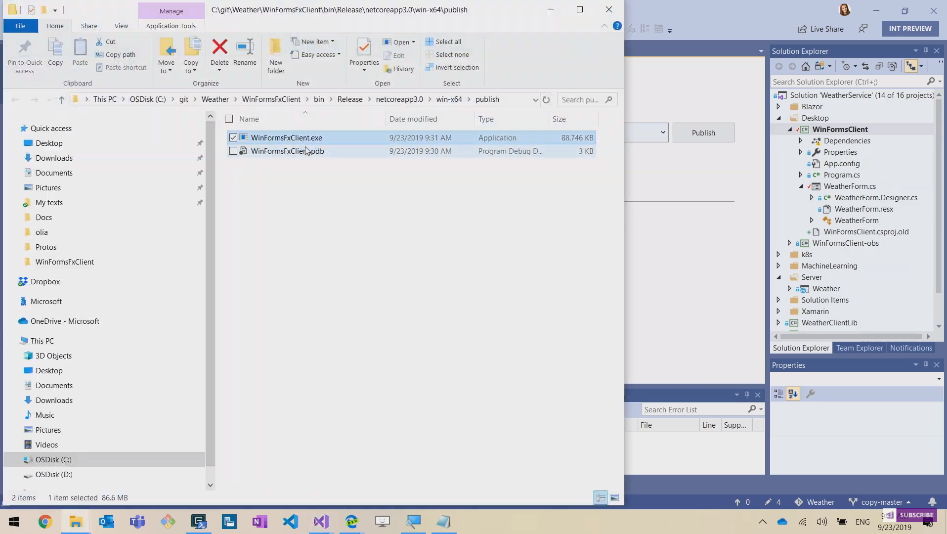Click the Delete icon in the ribbon
Screen dimensions: 947x534
pyautogui.click(x=219, y=50)
